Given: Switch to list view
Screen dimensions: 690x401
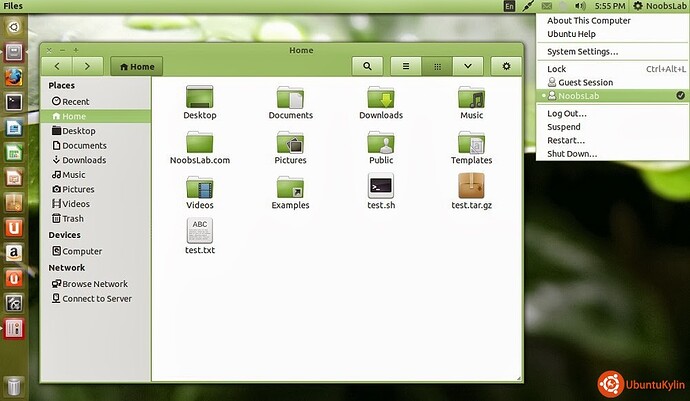Looking at the screenshot, I should [x=406, y=66].
